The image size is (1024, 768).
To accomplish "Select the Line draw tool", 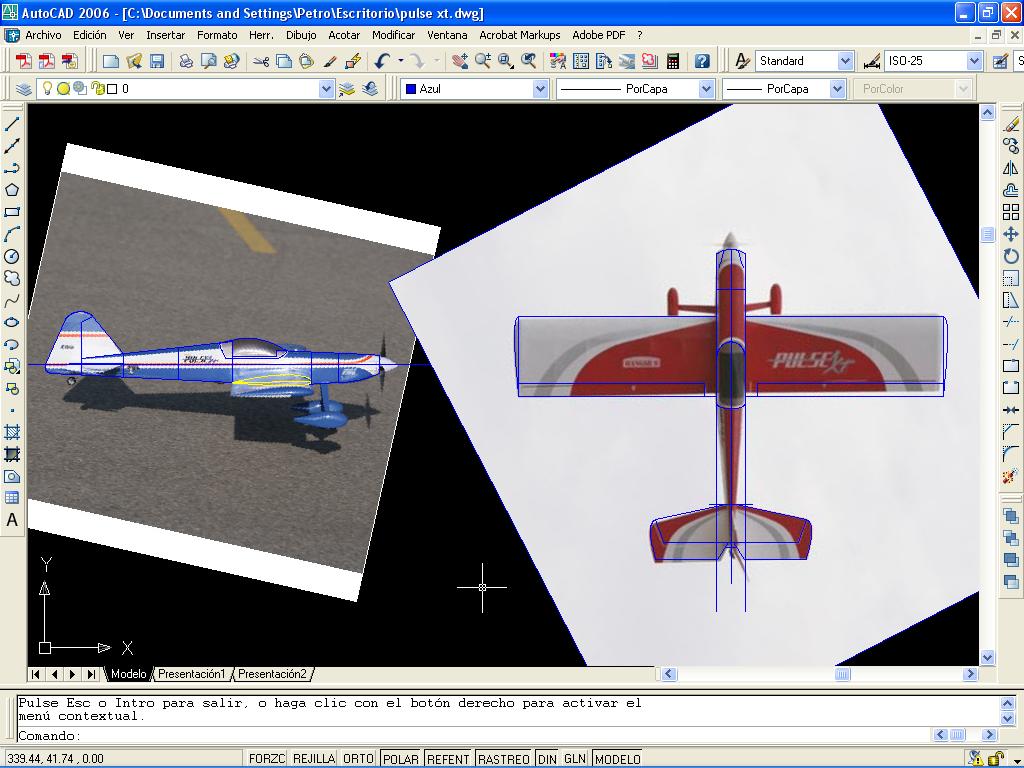I will coord(12,124).
